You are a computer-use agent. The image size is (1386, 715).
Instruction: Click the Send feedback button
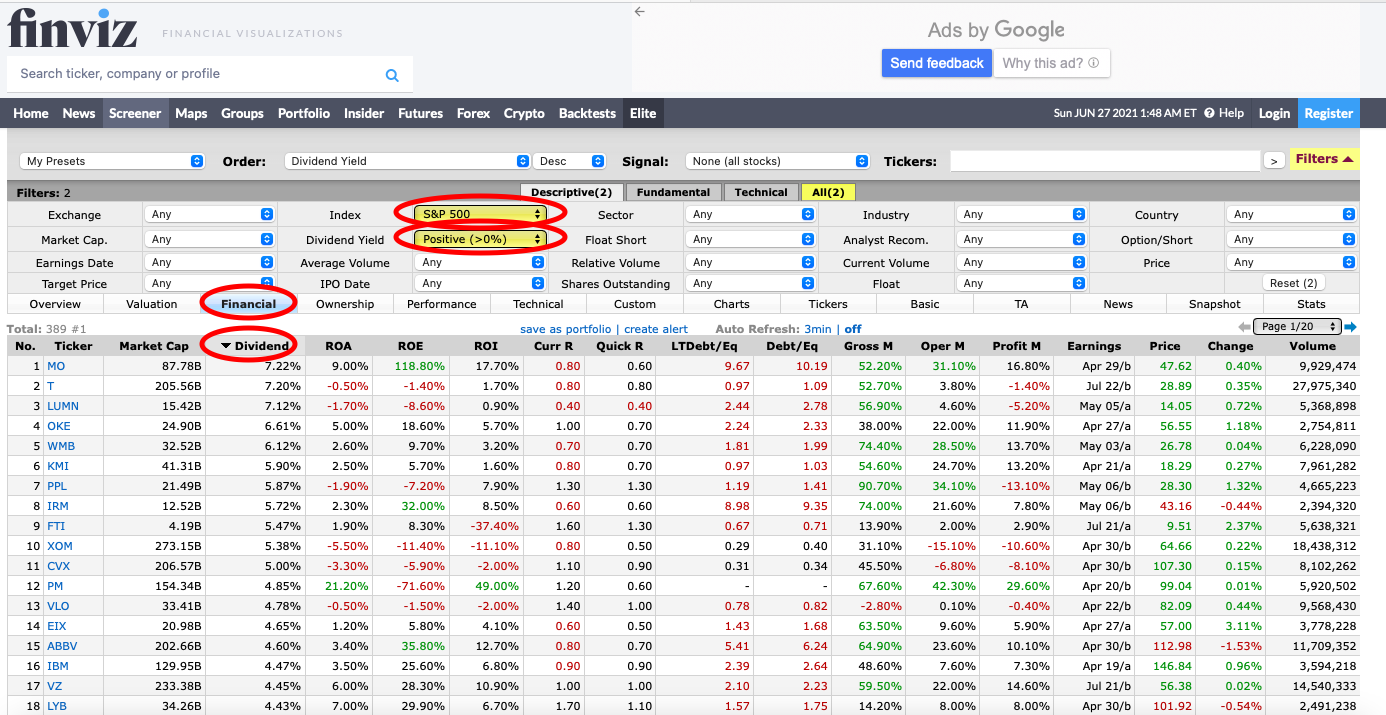(x=937, y=63)
